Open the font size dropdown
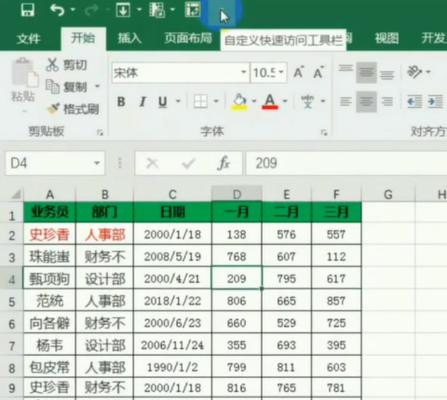Viewport: 447px width, 400px height. click(x=281, y=72)
